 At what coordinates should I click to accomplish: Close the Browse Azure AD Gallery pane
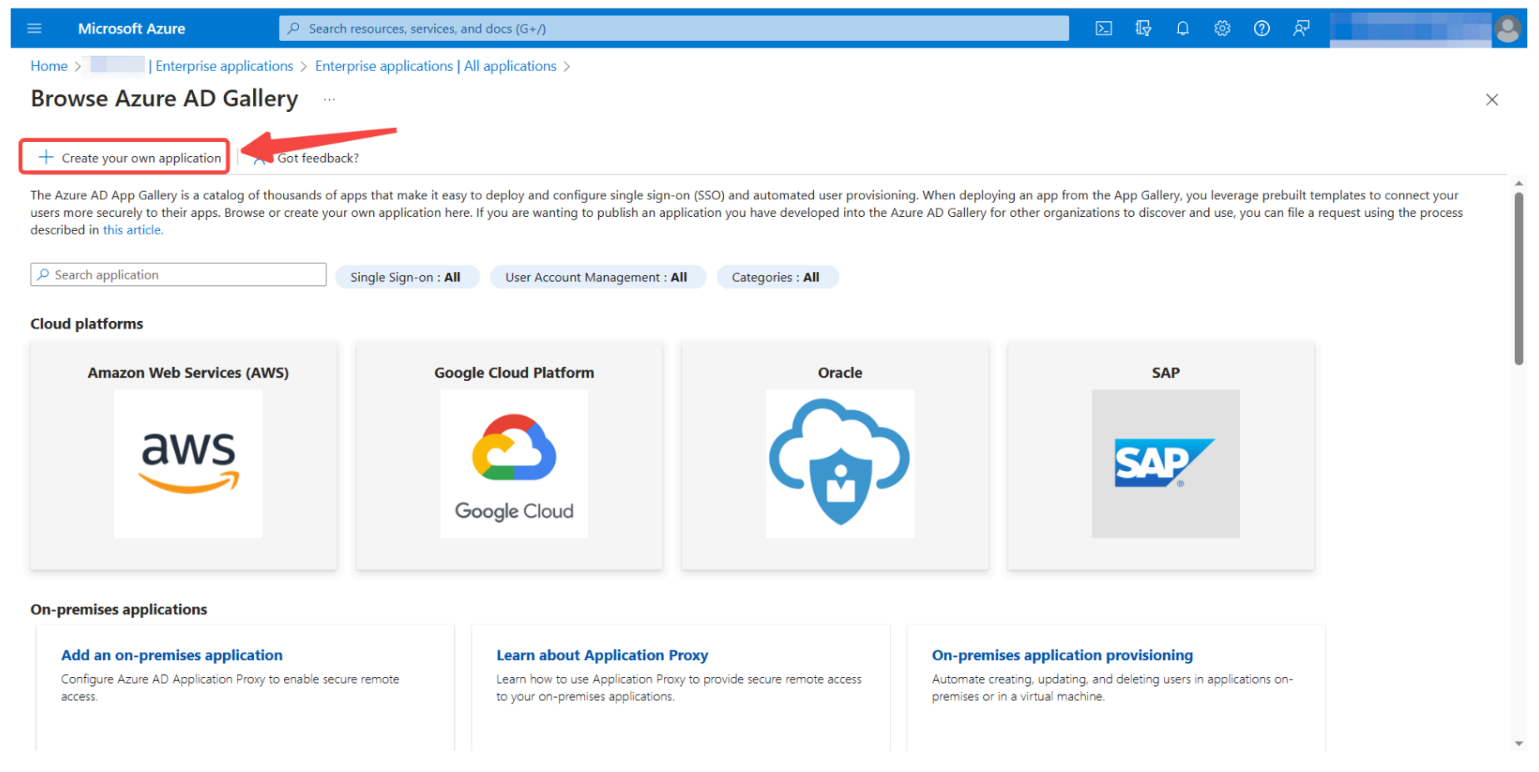click(1492, 100)
